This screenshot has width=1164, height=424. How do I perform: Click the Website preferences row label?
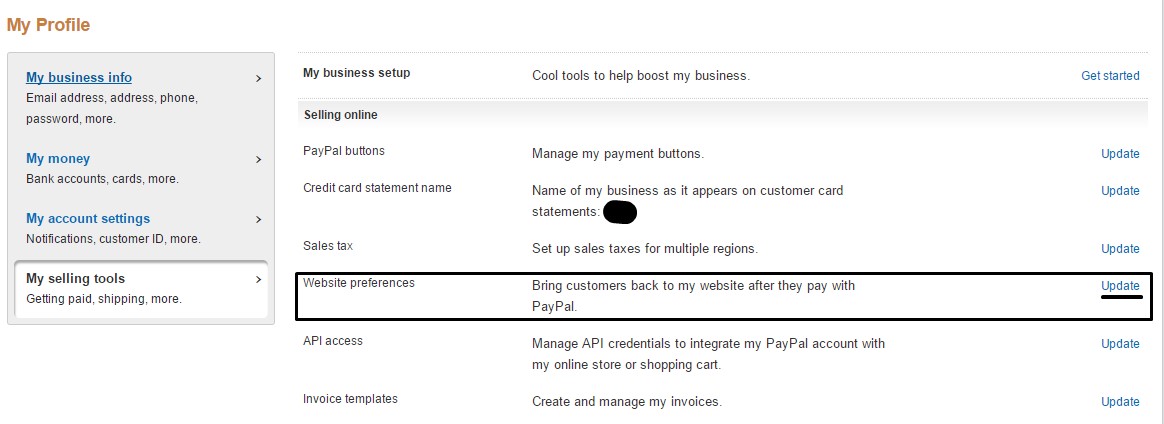359,283
